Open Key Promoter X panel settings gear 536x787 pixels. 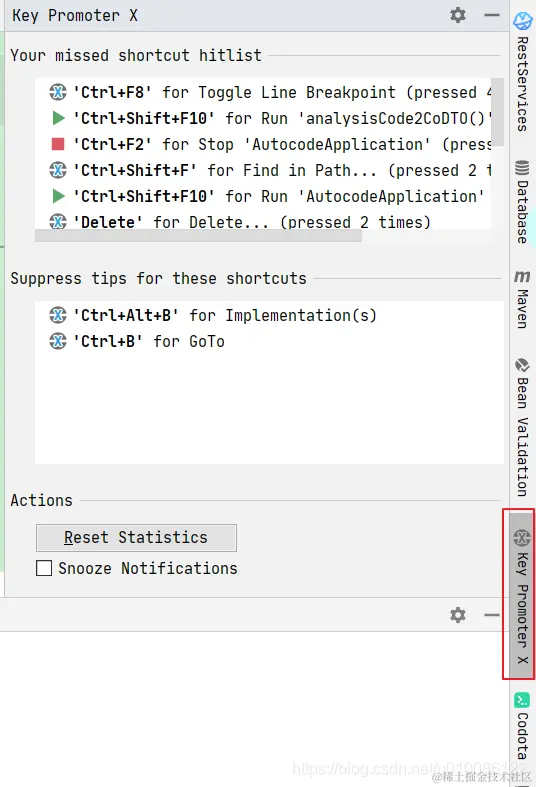pyautogui.click(x=457, y=15)
